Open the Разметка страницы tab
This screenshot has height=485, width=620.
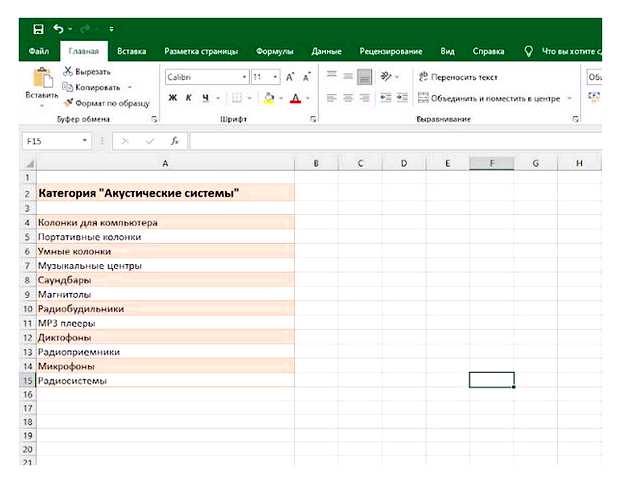click(201, 51)
